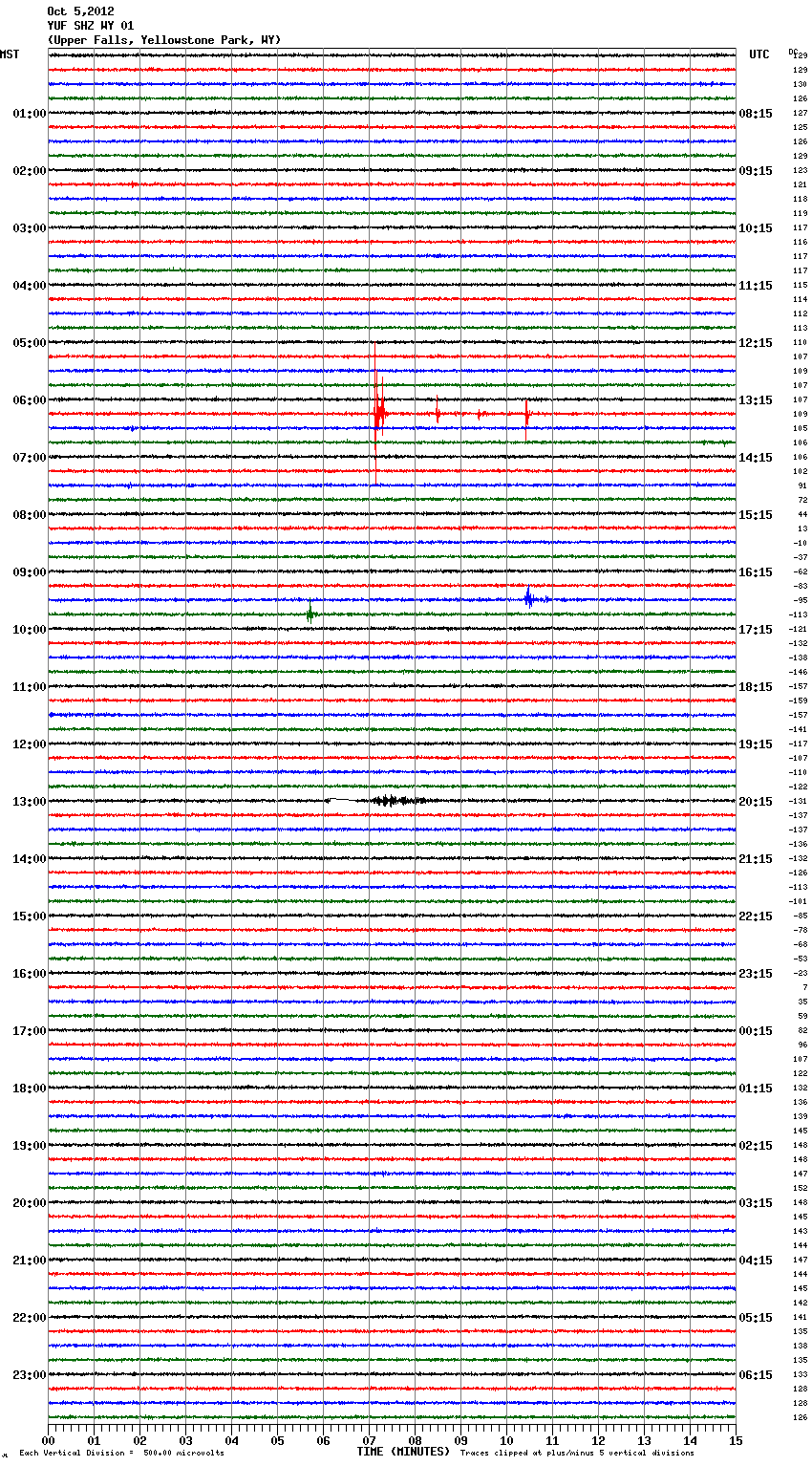
Task: Click the '10' minute tick label
Action: [x=506, y=1440]
